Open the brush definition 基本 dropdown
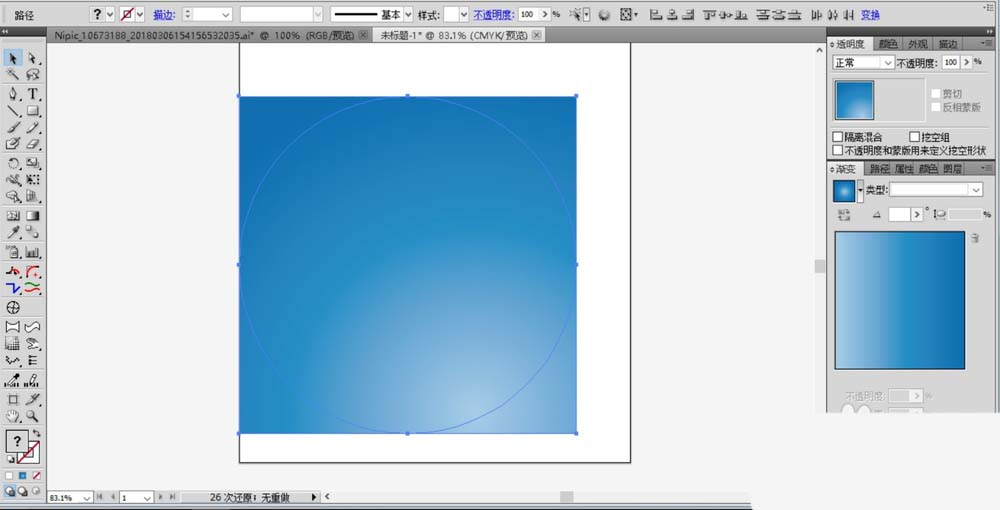This screenshot has height=510, width=1000. click(408, 14)
